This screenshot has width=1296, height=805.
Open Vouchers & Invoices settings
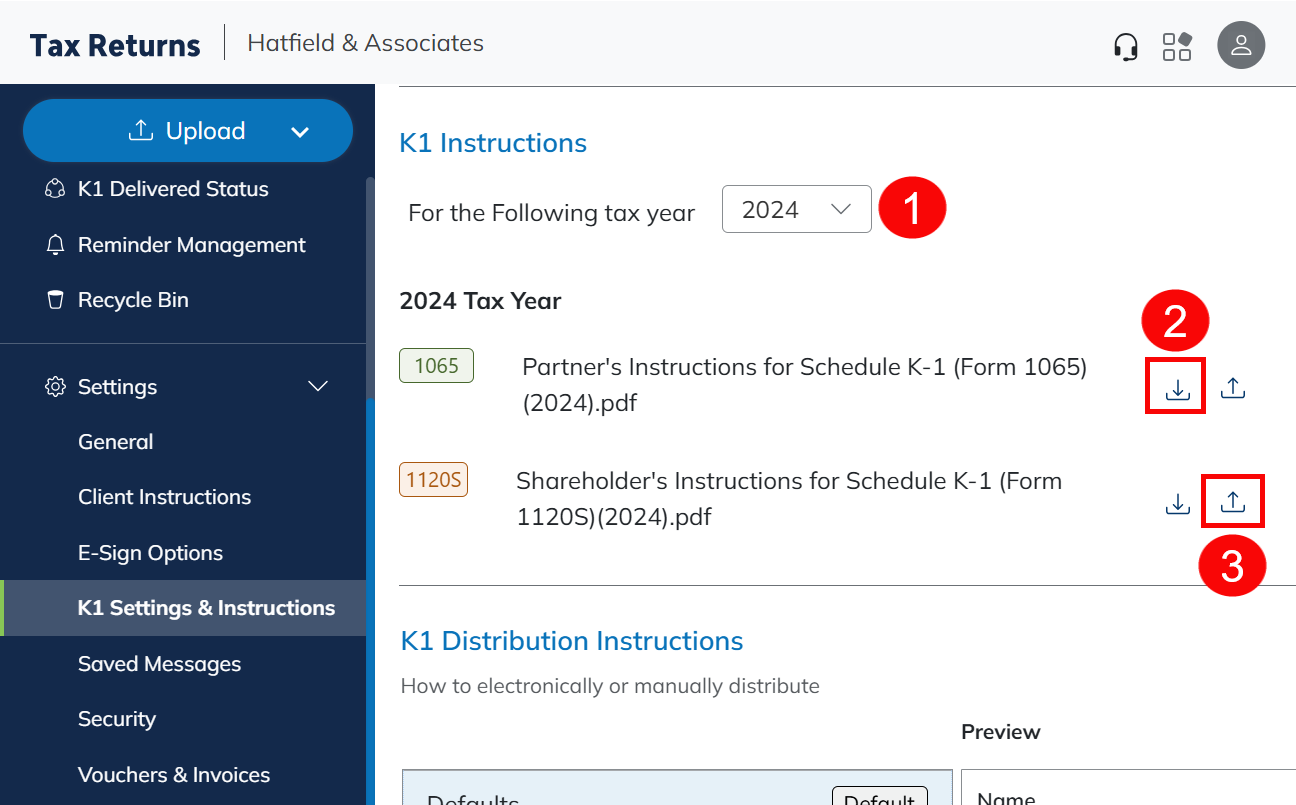pyautogui.click(x=174, y=775)
